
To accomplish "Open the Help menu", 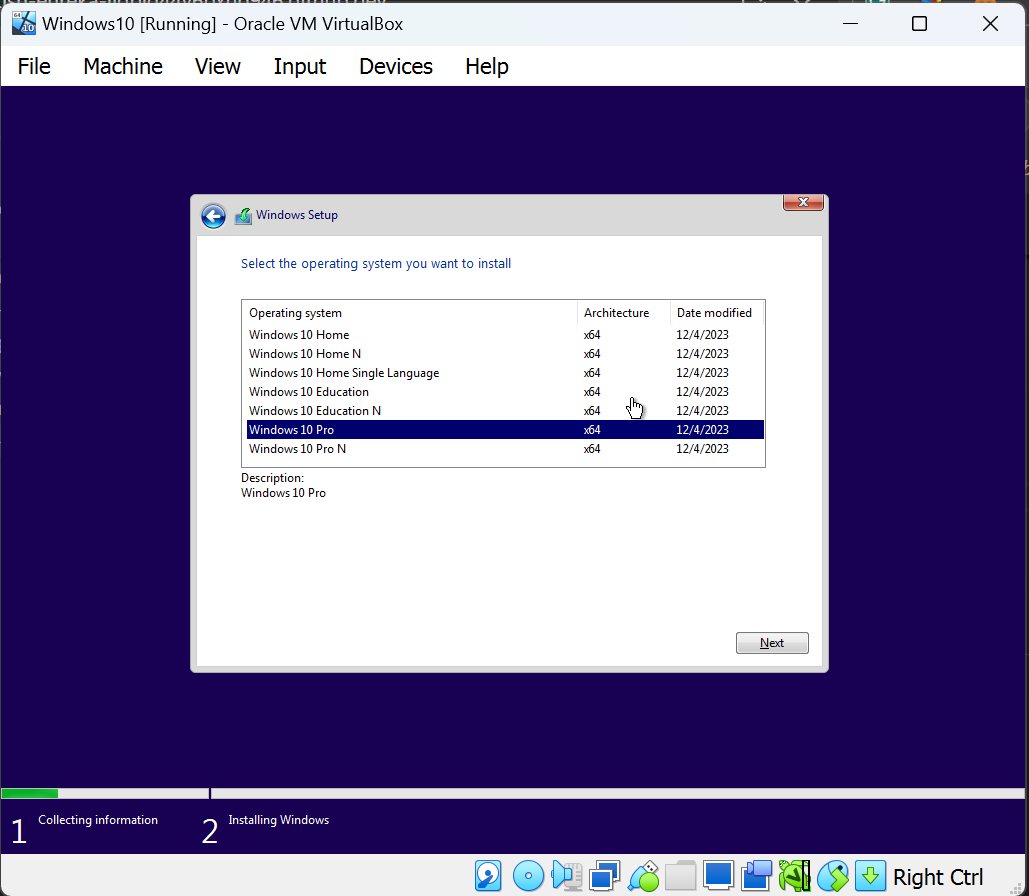I will click(487, 66).
